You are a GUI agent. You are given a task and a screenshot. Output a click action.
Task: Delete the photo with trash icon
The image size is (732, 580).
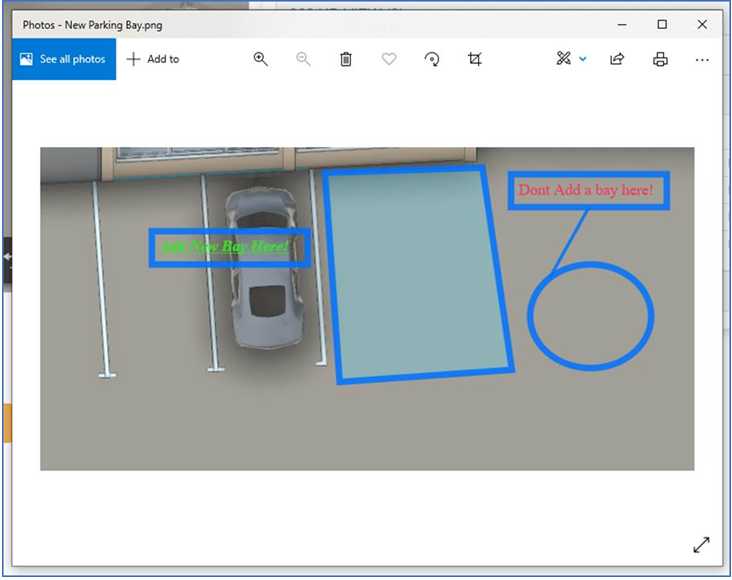point(346,59)
